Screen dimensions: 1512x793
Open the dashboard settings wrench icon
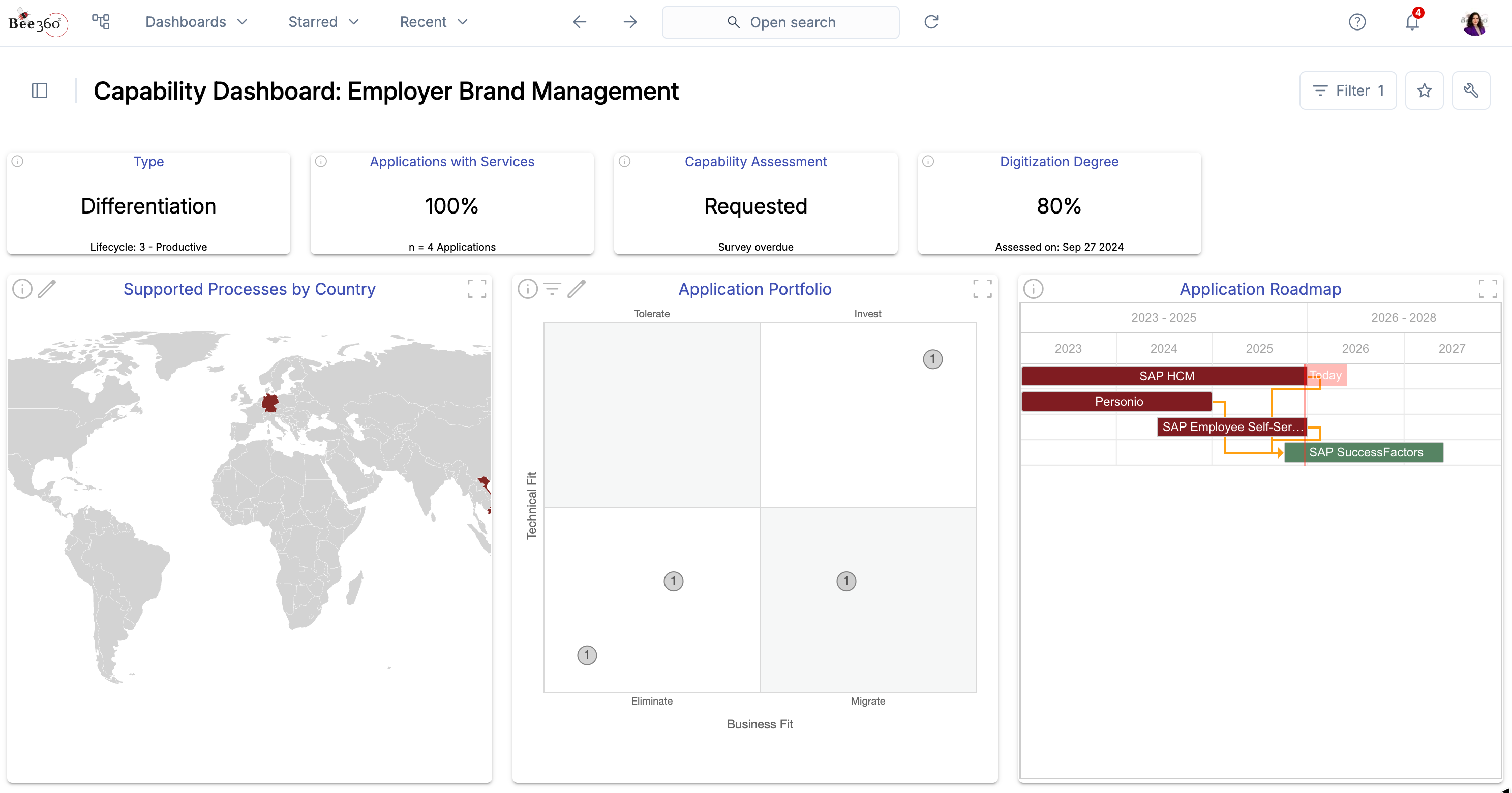click(1471, 90)
